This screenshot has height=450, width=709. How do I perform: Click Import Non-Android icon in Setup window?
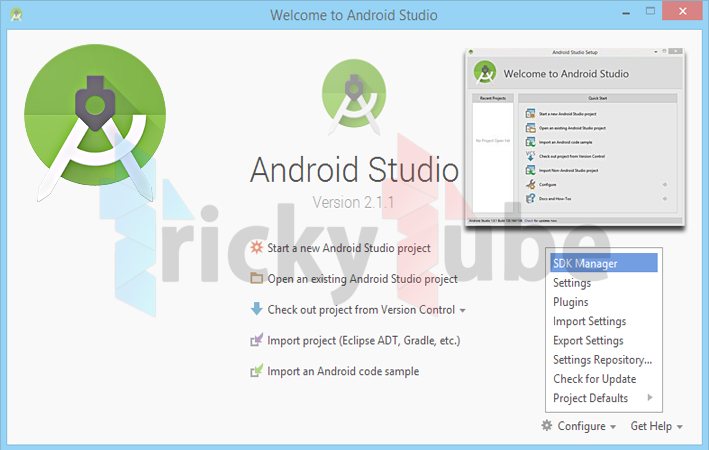pos(530,171)
